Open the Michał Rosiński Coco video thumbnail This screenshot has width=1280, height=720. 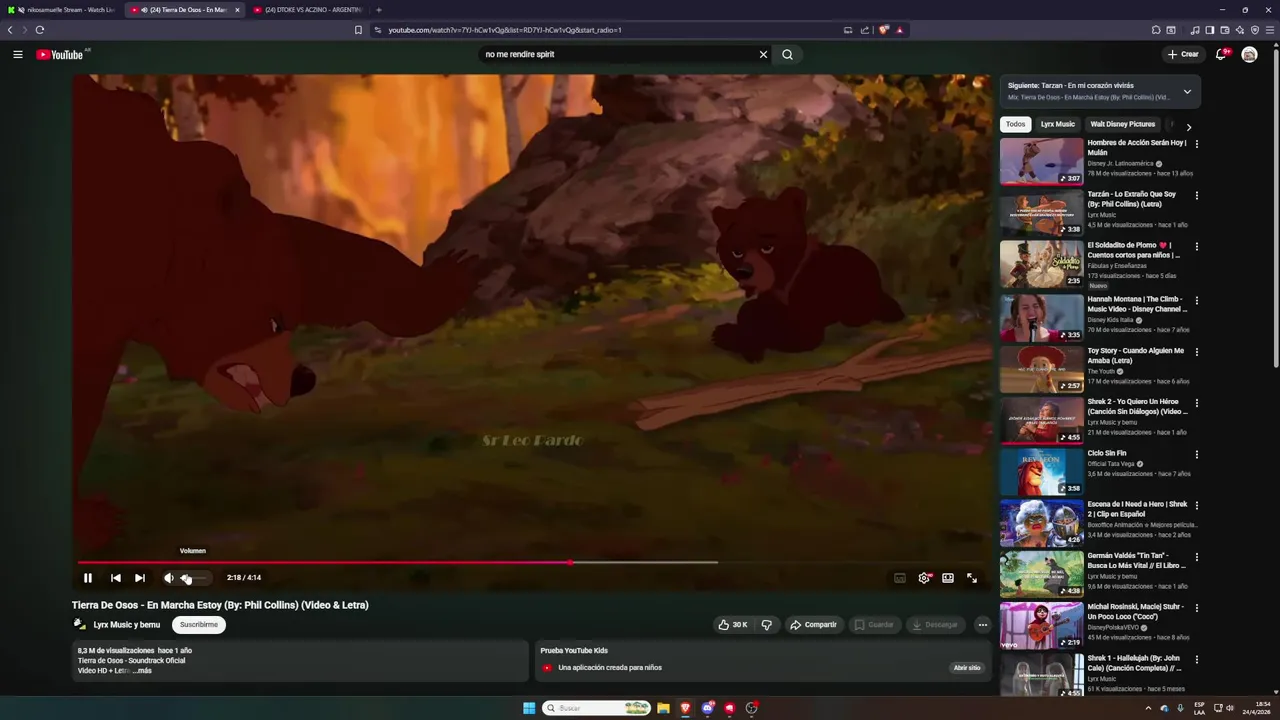pyautogui.click(x=1042, y=625)
